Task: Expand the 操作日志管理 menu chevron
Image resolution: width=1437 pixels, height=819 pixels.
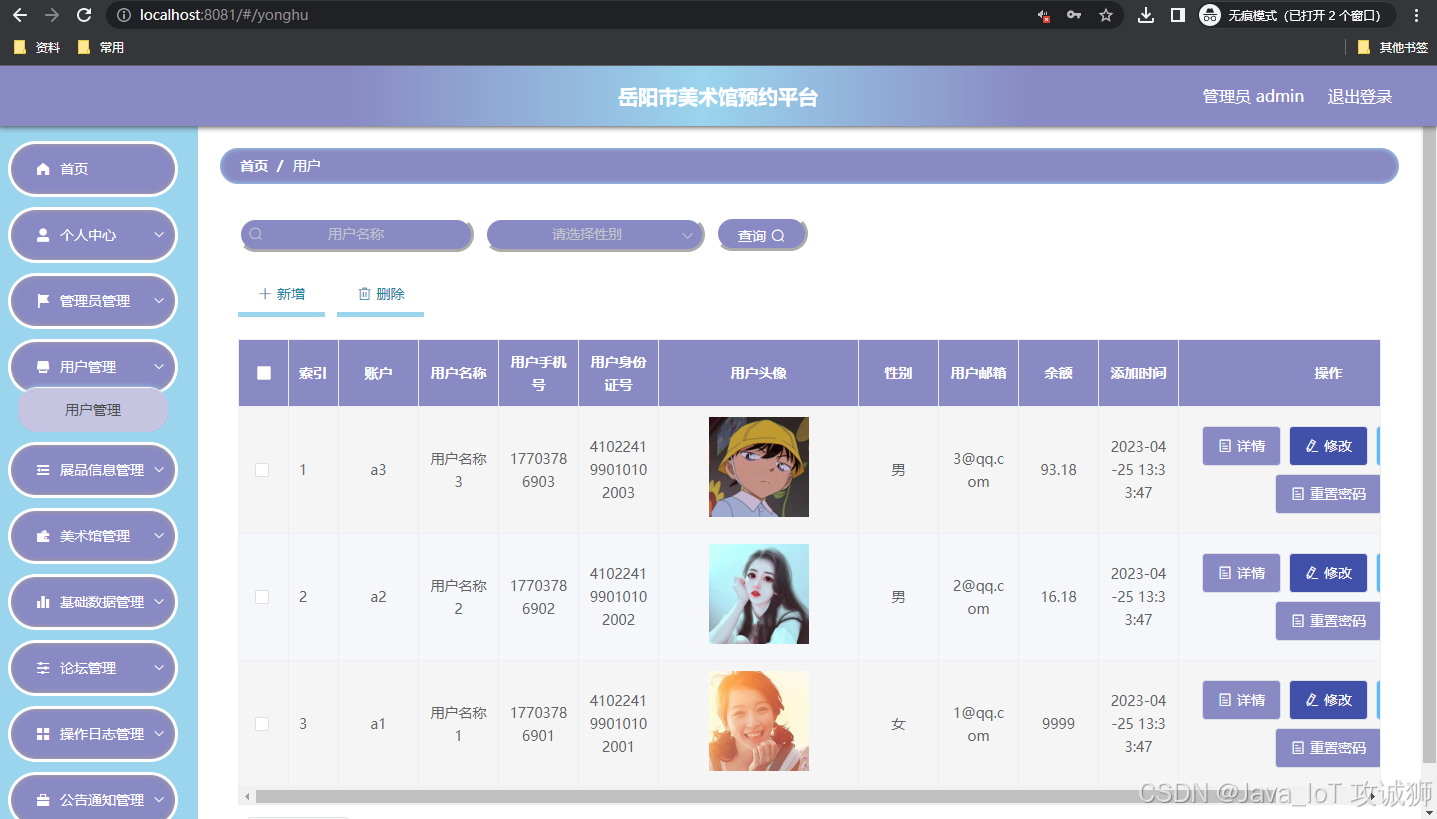Action: pyautogui.click(x=159, y=734)
